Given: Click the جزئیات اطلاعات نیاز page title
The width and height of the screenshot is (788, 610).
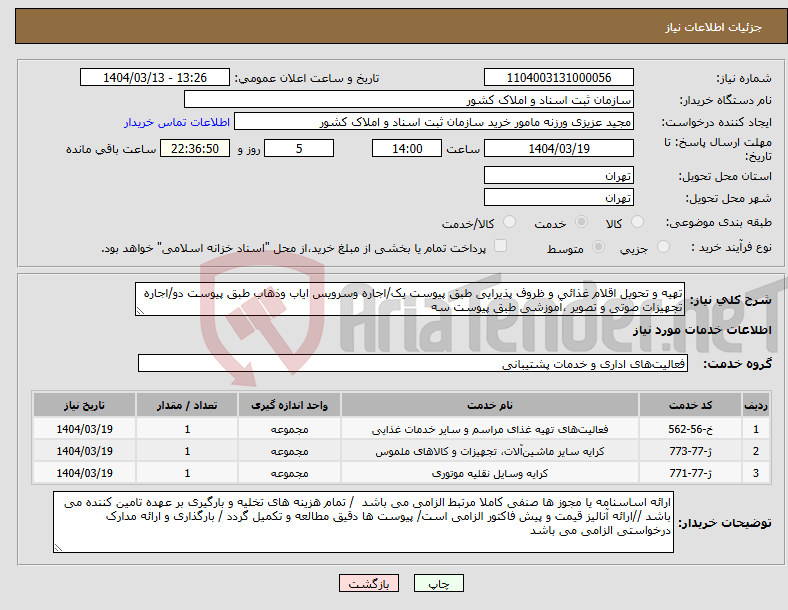Looking at the screenshot, I should pyautogui.click(x=714, y=27).
